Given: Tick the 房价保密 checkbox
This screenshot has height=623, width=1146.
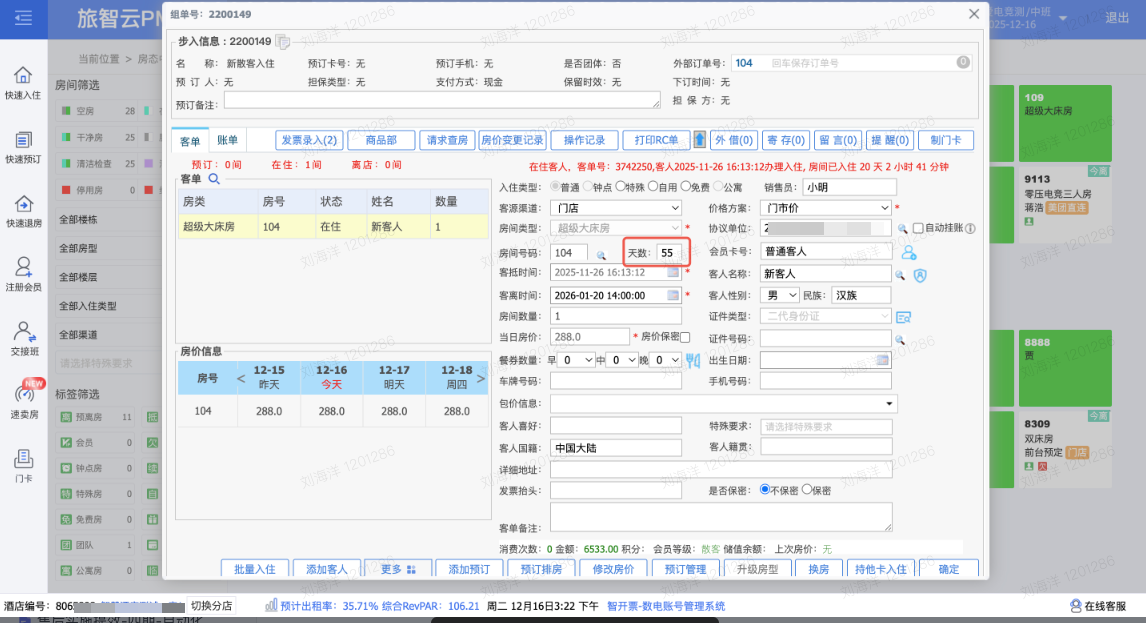Looking at the screenshot, I should pos(685,337).
